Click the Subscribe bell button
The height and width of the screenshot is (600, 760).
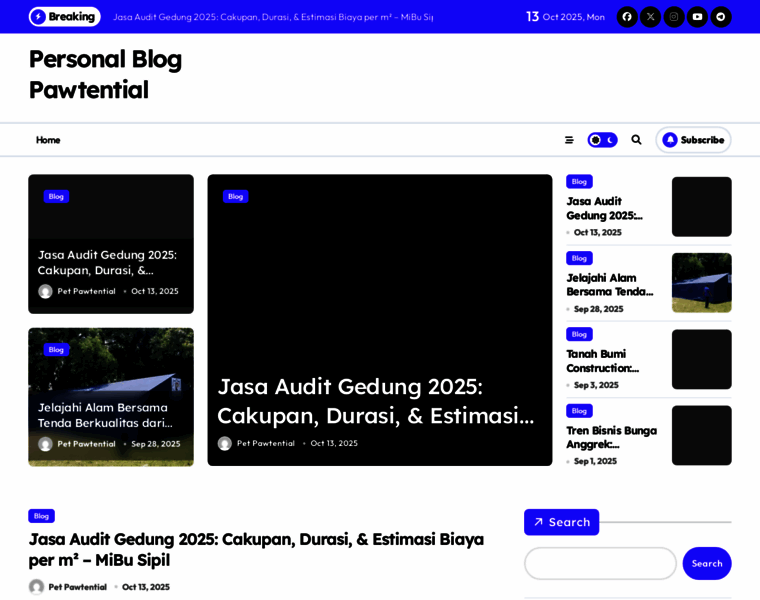[693, 140]
